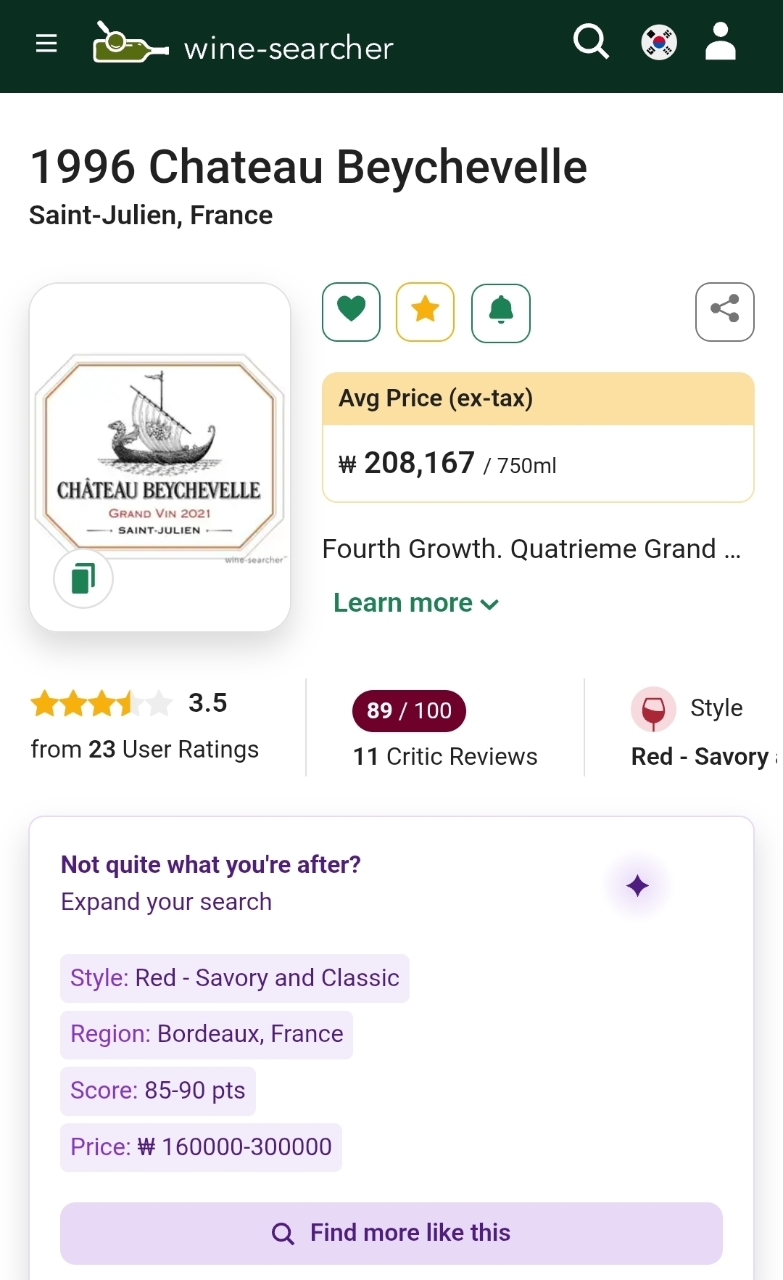Toggle the gold star rating button
The image size is (783, 1280).
(x=425, y=312)
